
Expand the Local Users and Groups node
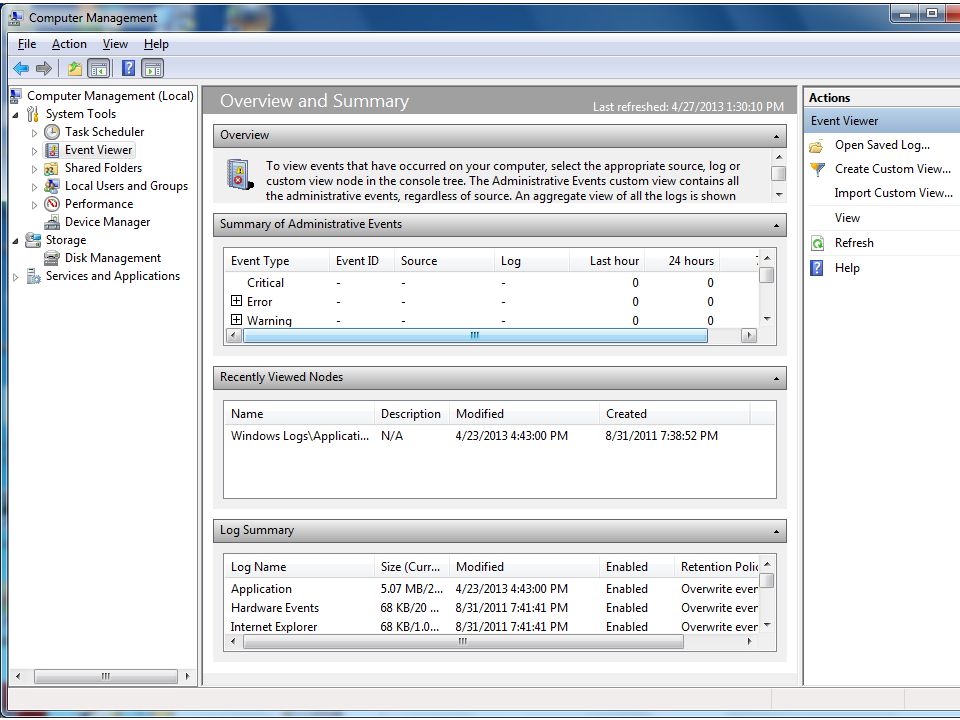coord(34,187)
